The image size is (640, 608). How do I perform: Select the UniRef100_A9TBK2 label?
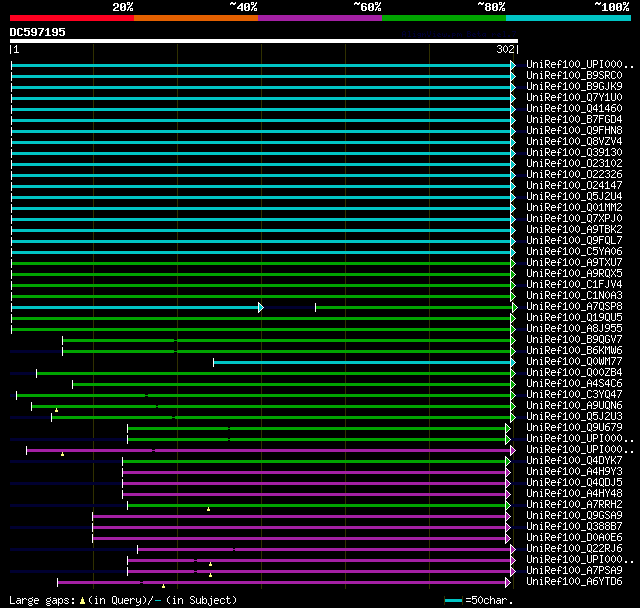point(574,230)
